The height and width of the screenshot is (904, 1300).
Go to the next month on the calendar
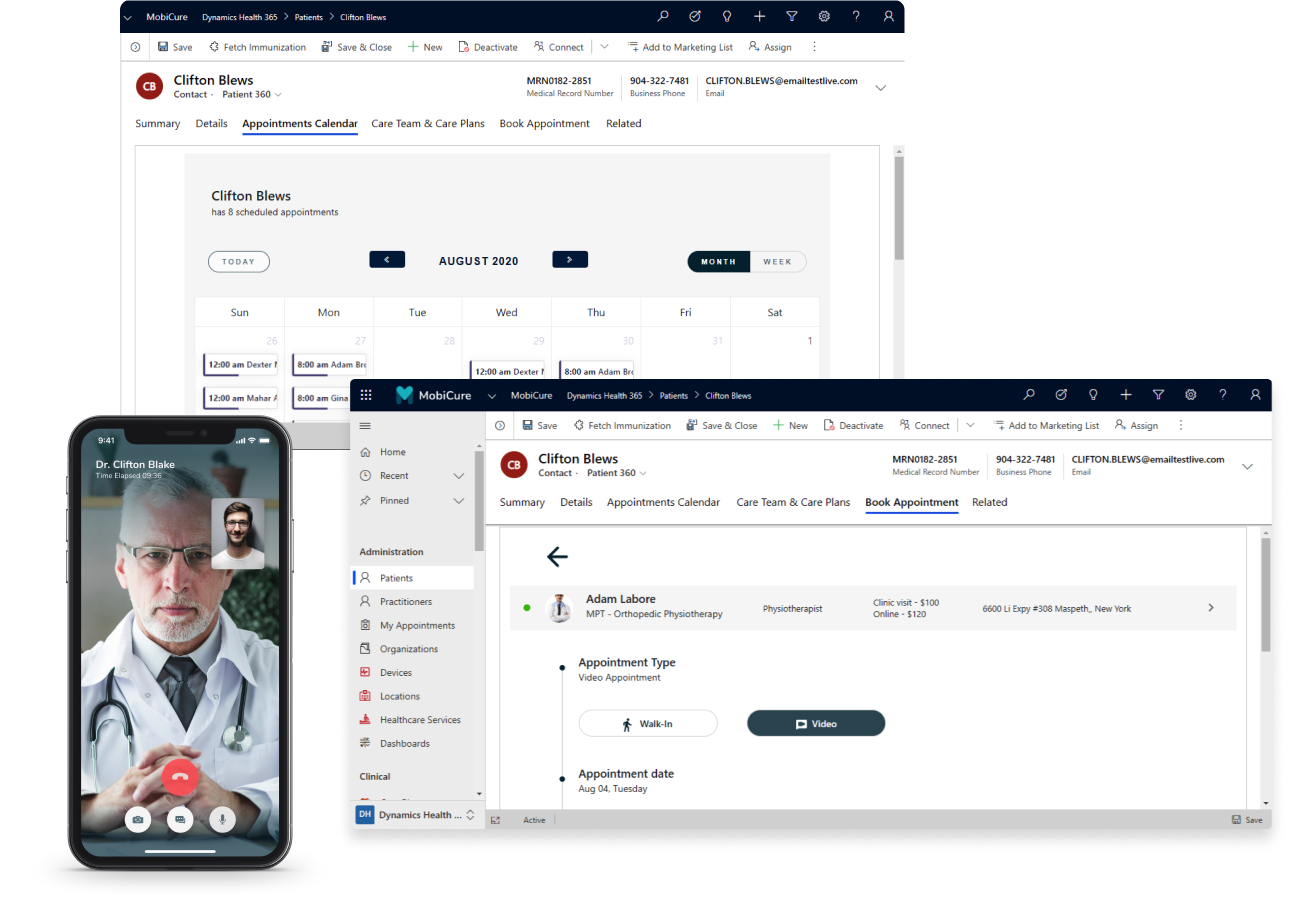(x=570, y=260)
